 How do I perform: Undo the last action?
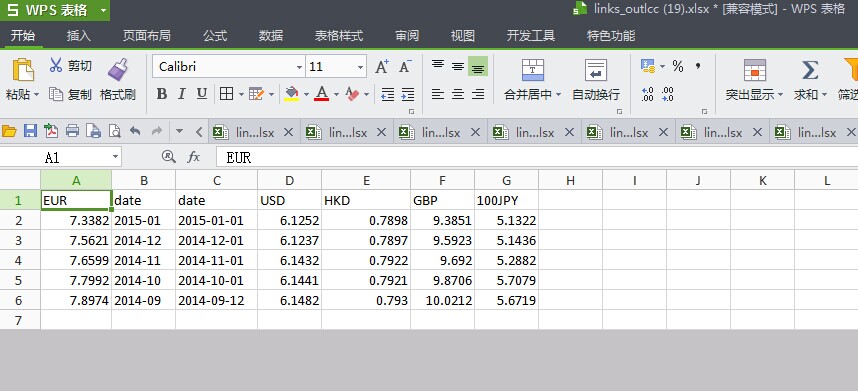point(135,131)
